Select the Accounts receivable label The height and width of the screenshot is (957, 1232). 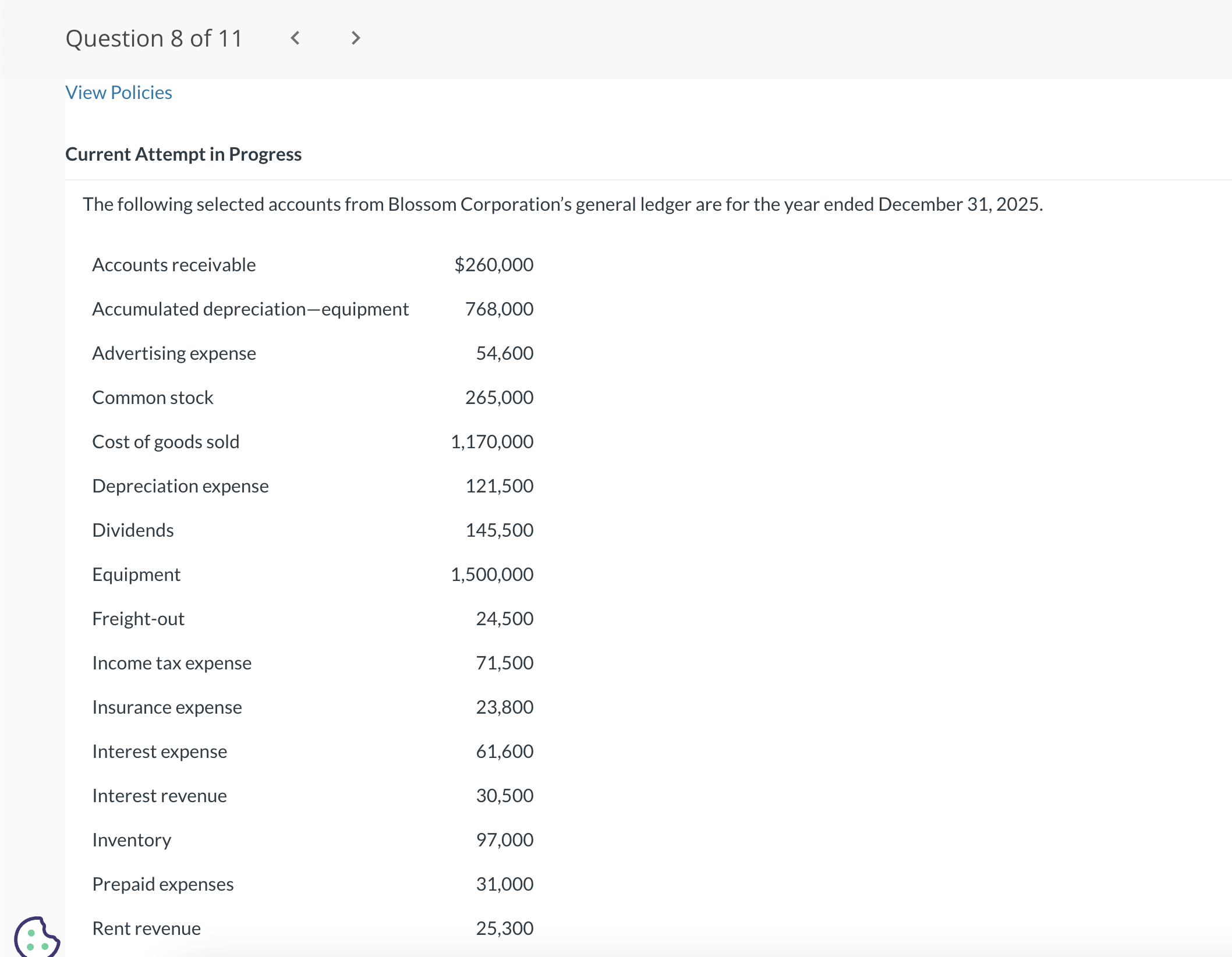point(174,265)
